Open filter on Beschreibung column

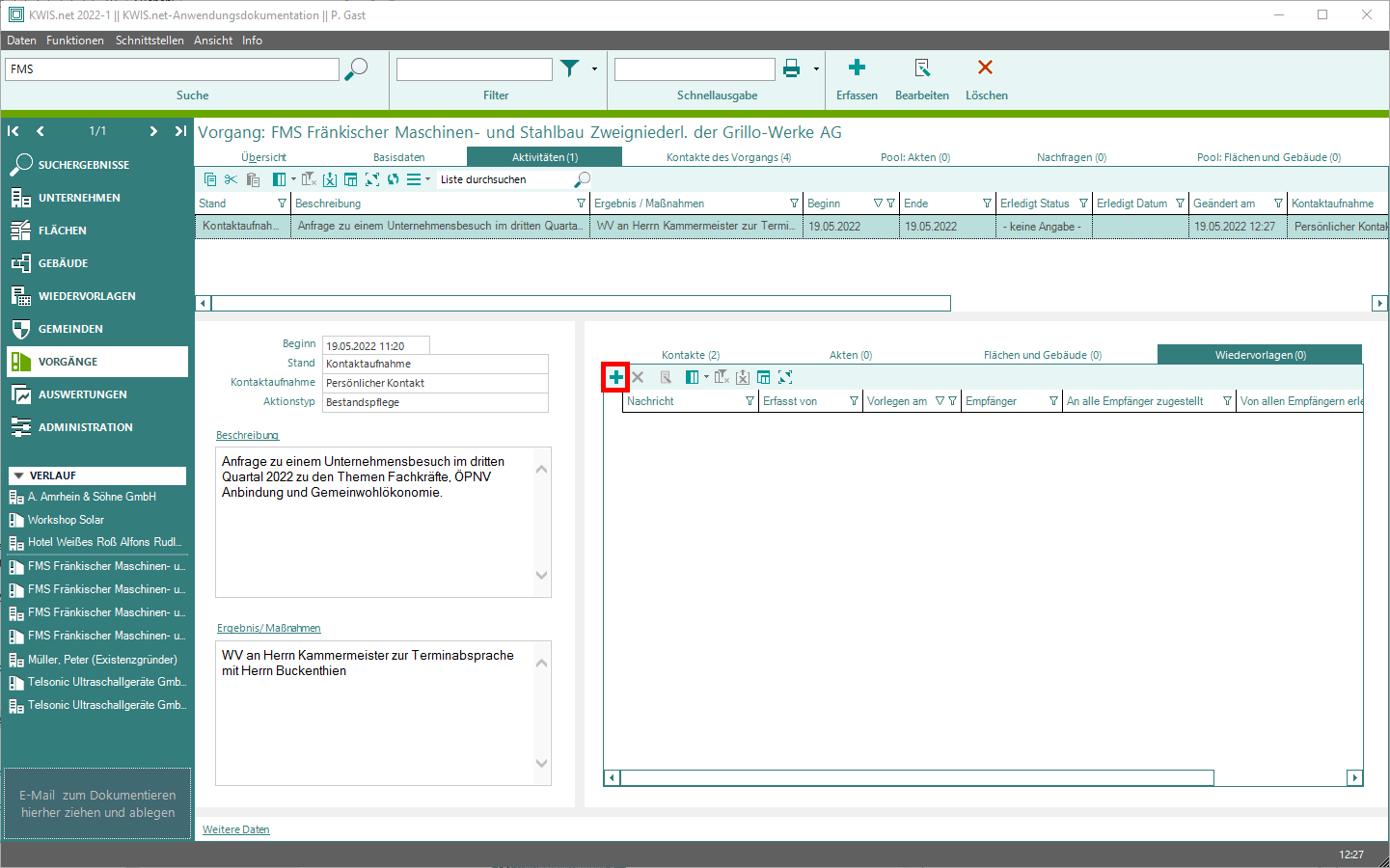pyautogui.click(x=581, y=203)
